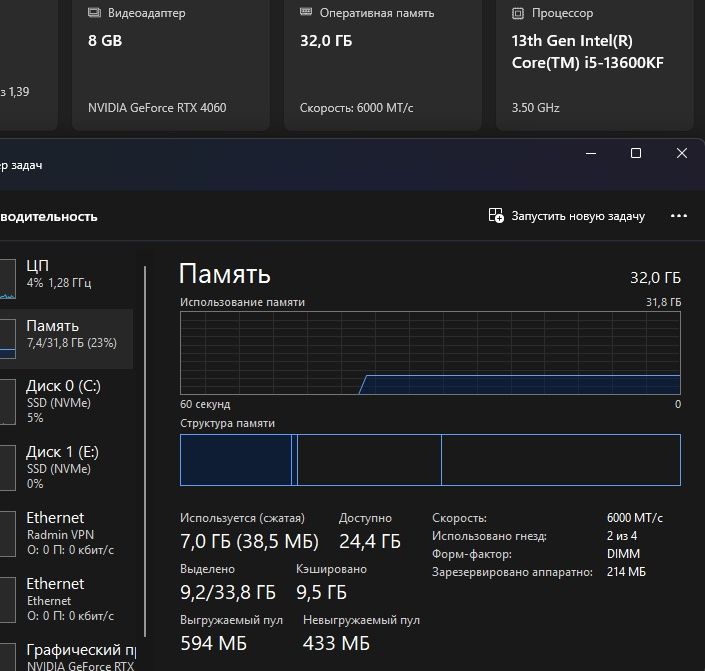The width and height of the screenshot is (705, 671).
Task: Click the Выделено 9,2/33,8 ГБ value
Action: pos(228,592)
